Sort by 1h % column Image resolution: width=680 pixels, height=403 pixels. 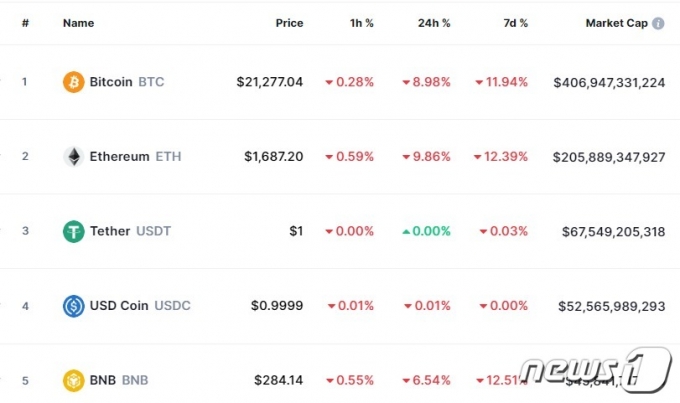(362, 23)
